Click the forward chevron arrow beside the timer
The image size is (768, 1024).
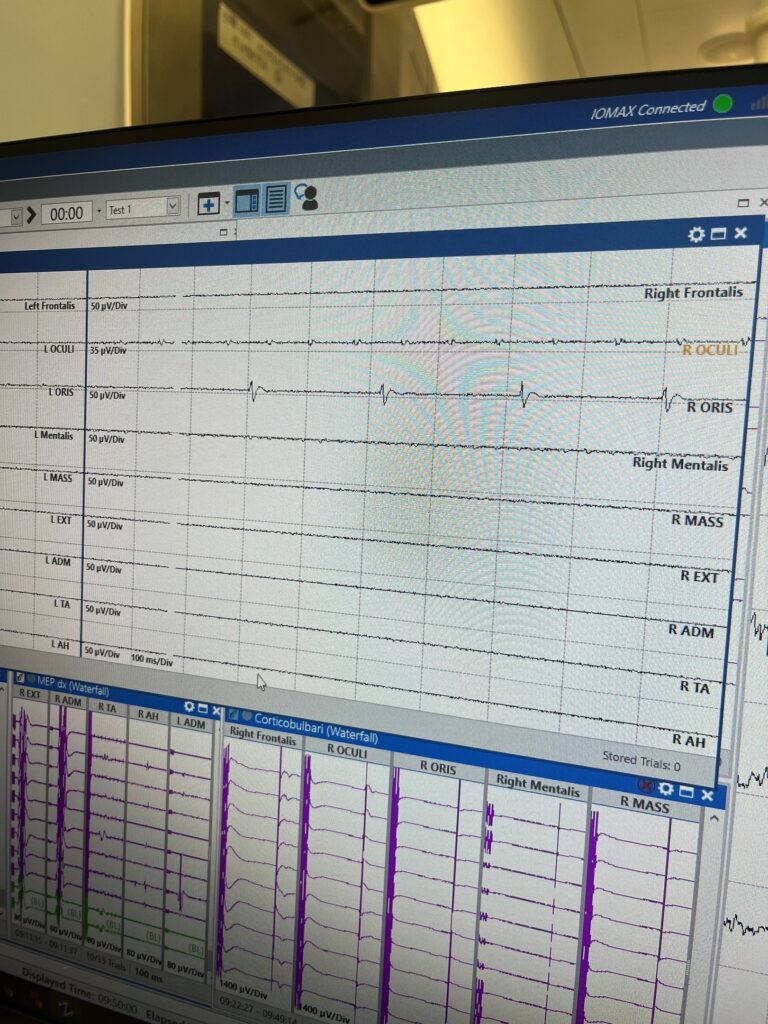[31, 214]
